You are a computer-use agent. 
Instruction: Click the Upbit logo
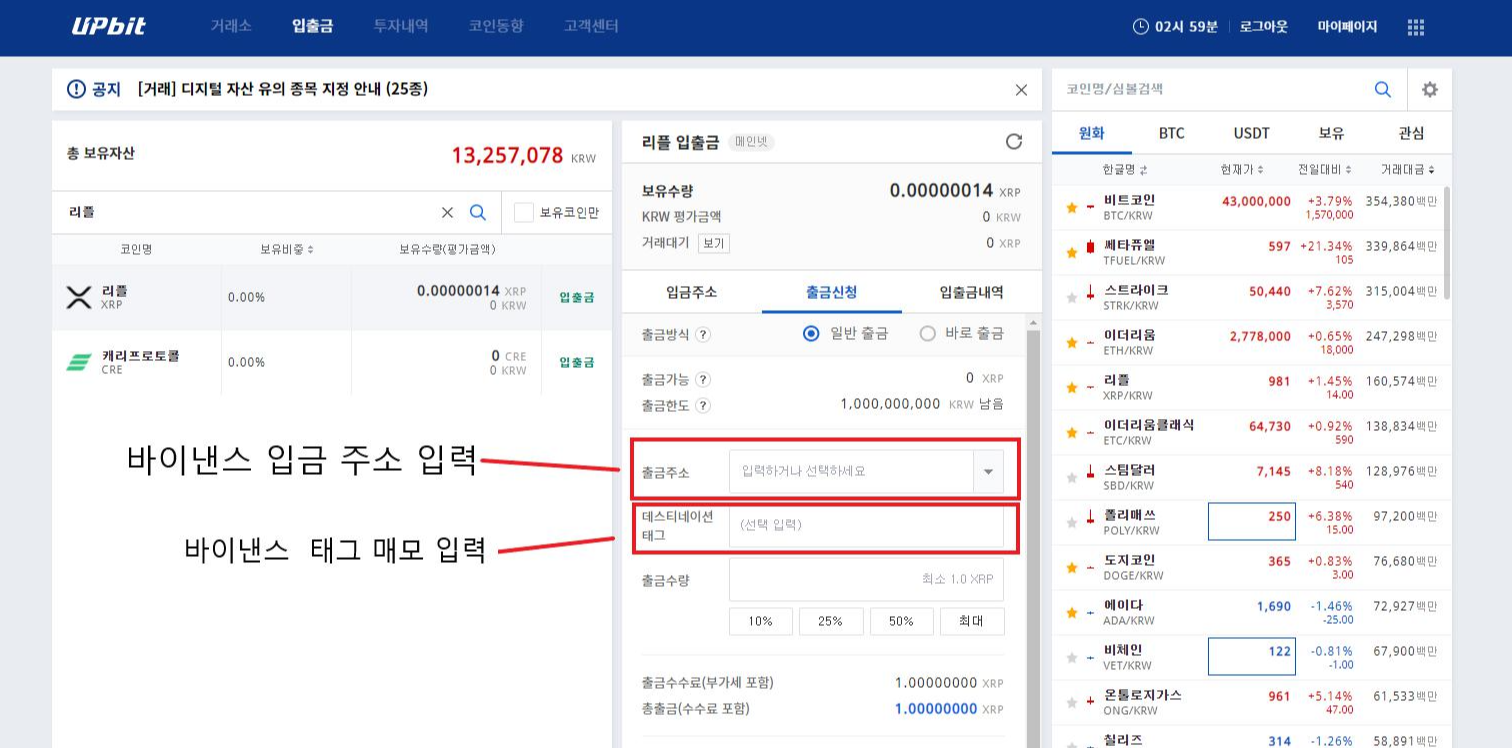click(108, 26)
